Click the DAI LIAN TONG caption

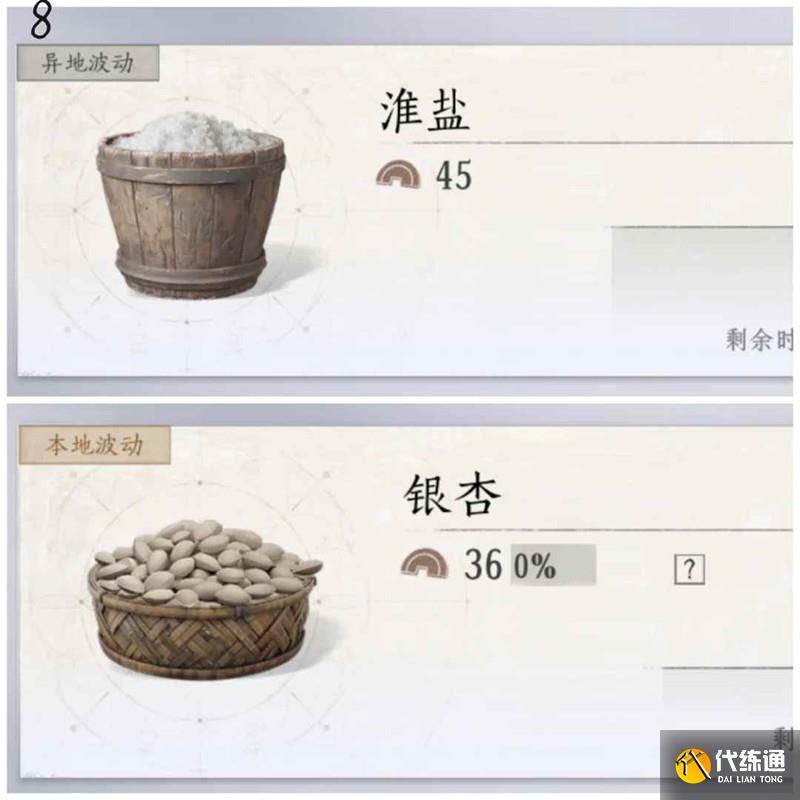pos(749,779)
